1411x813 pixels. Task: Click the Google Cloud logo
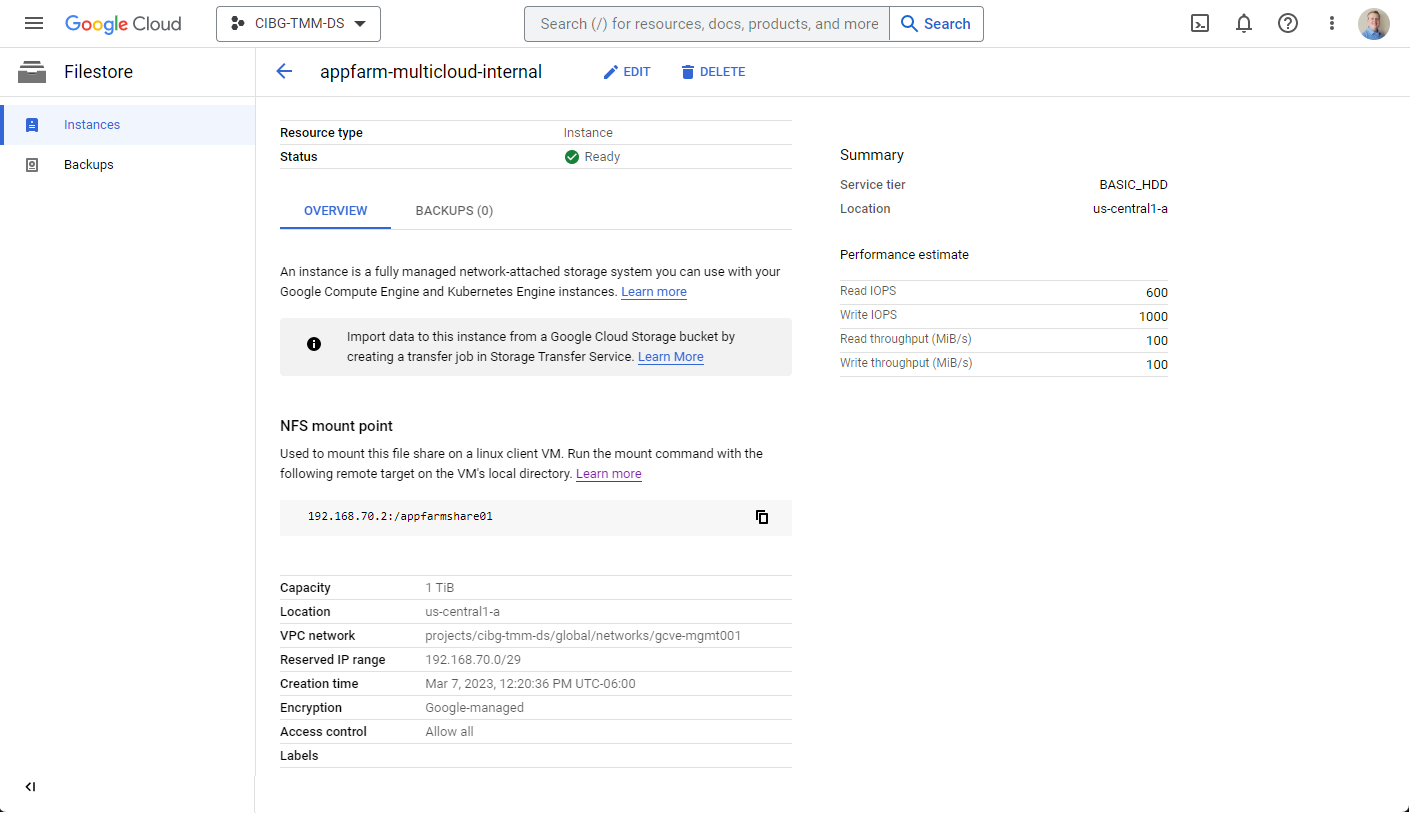pyautogui.click(x=123, y=24)
